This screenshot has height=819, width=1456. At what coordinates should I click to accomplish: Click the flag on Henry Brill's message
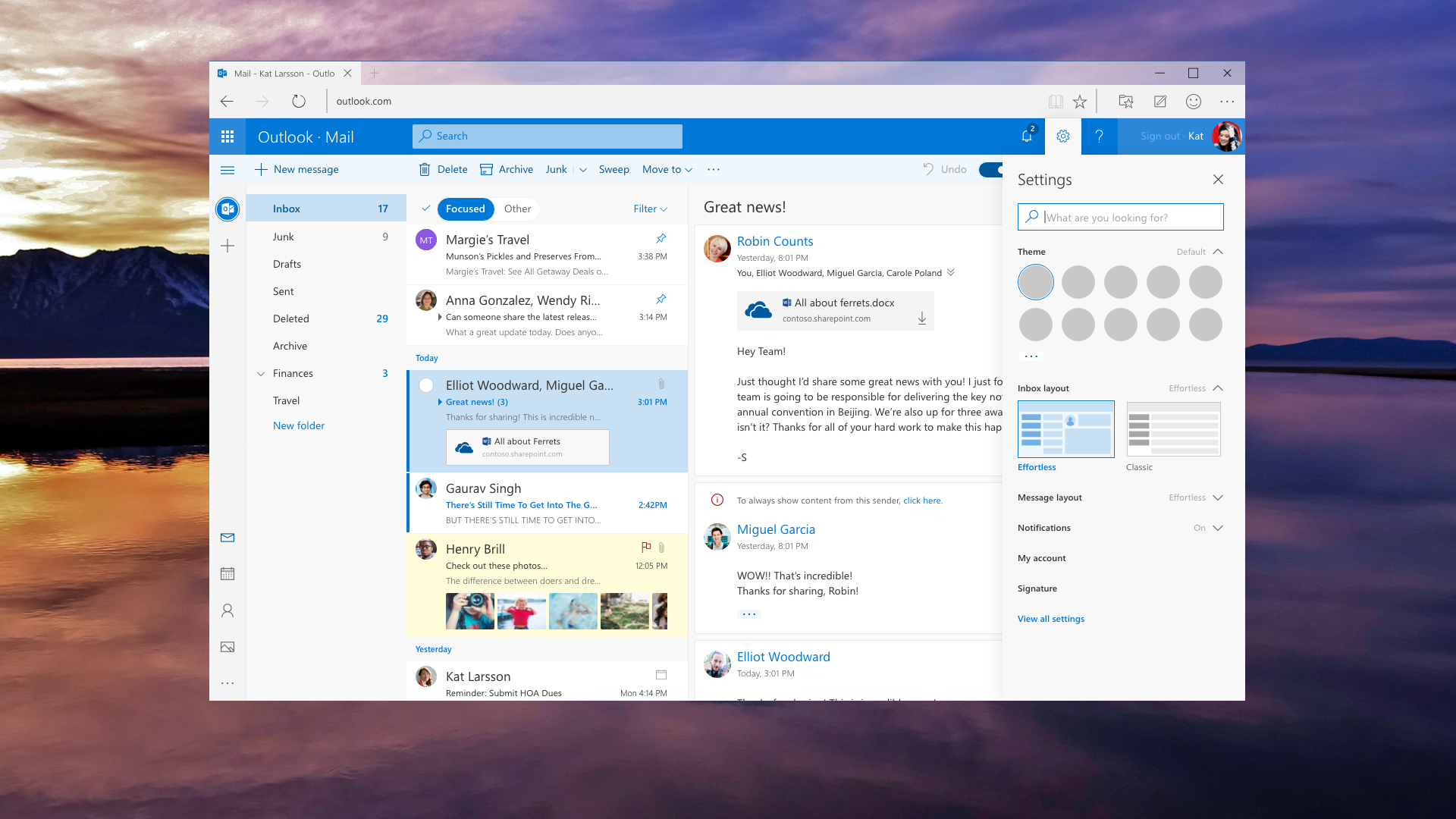pyautogui.click(x=646, y=547)
